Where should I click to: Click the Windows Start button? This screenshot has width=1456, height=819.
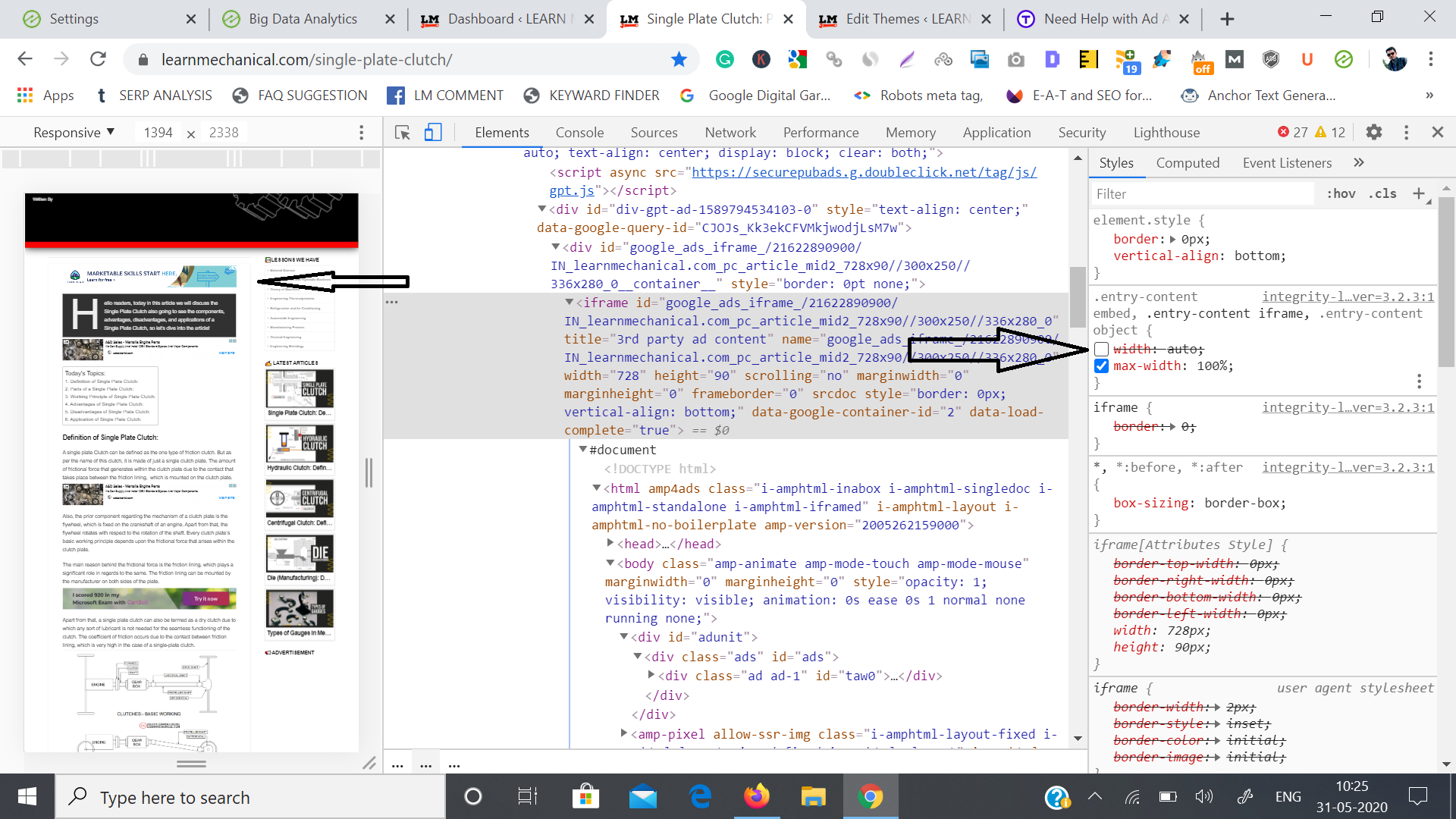27,797
